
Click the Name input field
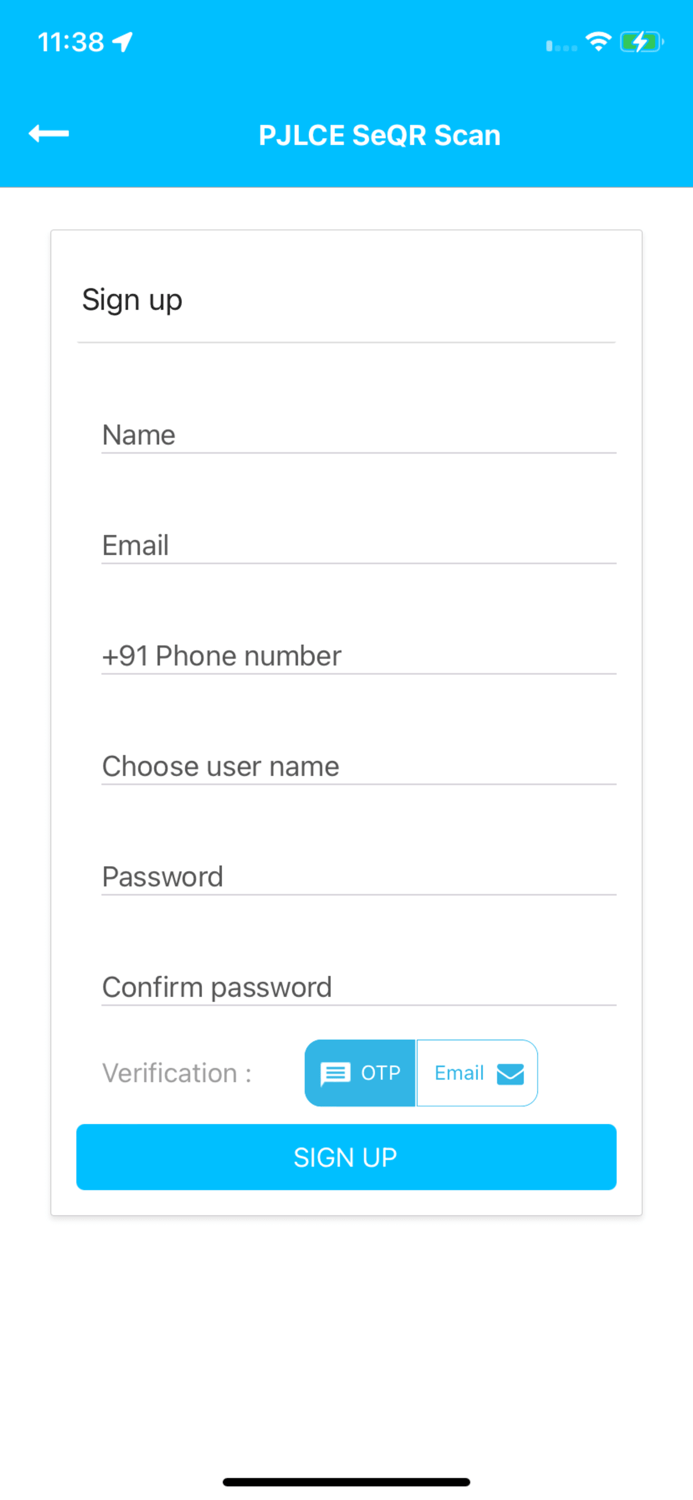(x=358, y=437)
